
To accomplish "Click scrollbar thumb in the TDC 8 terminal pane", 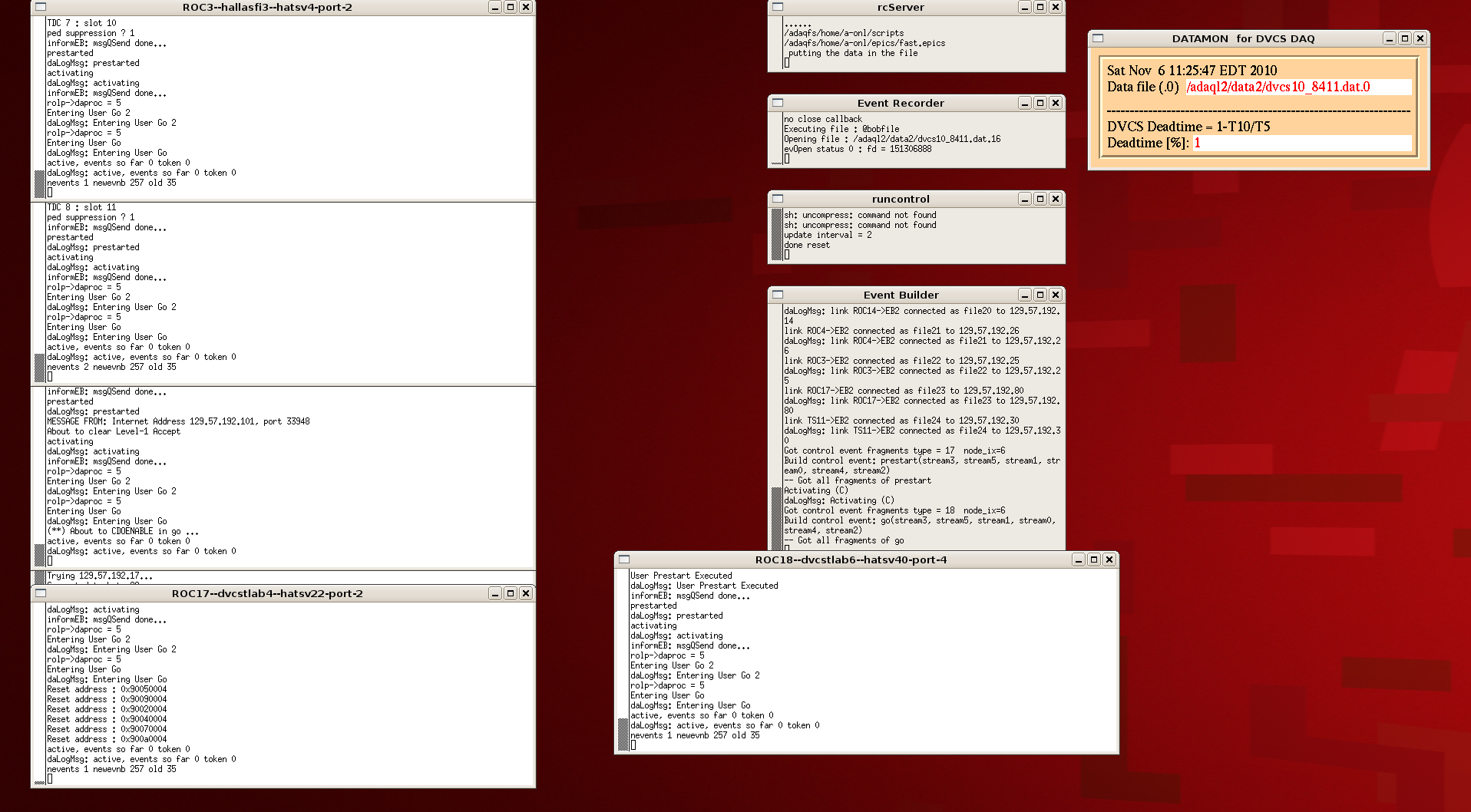I will pos(40,368).
